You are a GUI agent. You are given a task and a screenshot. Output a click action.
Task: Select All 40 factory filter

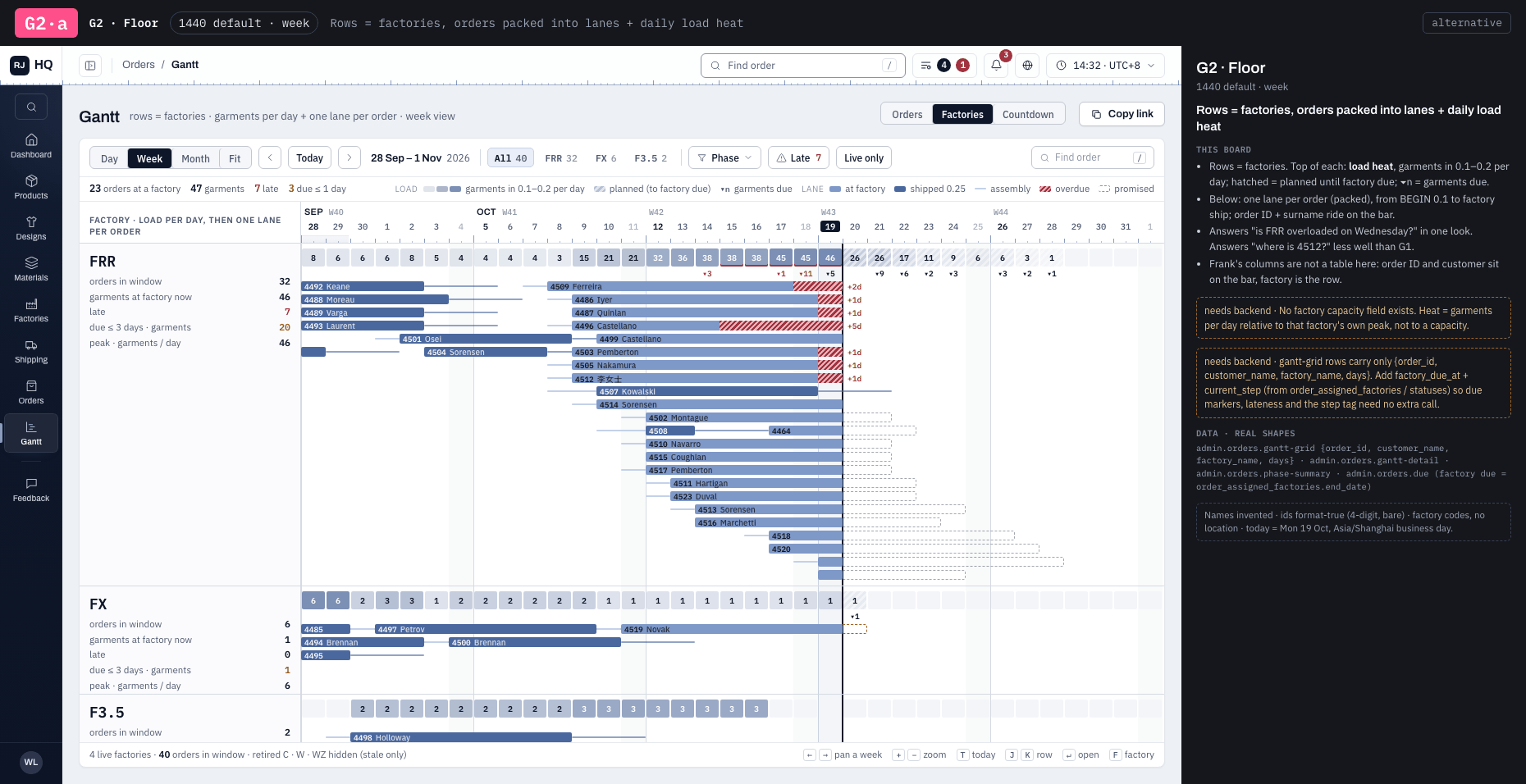click(510, 158)
